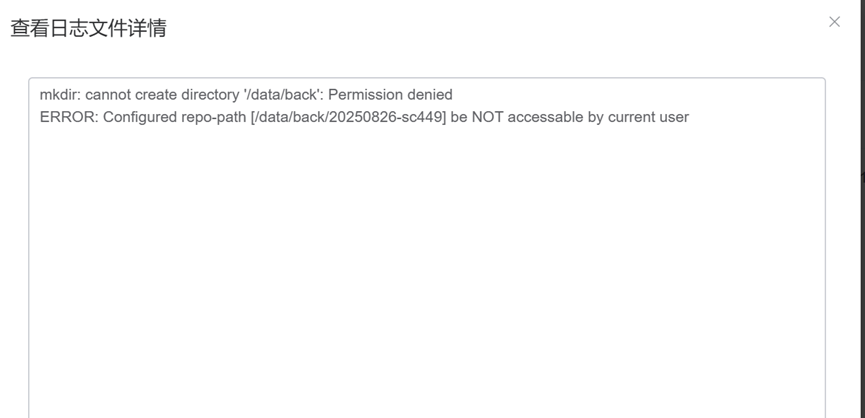Click the words 'Configured repo-path' in log
The height and width of the screenshot is (418, 865).
click(175, 117)
